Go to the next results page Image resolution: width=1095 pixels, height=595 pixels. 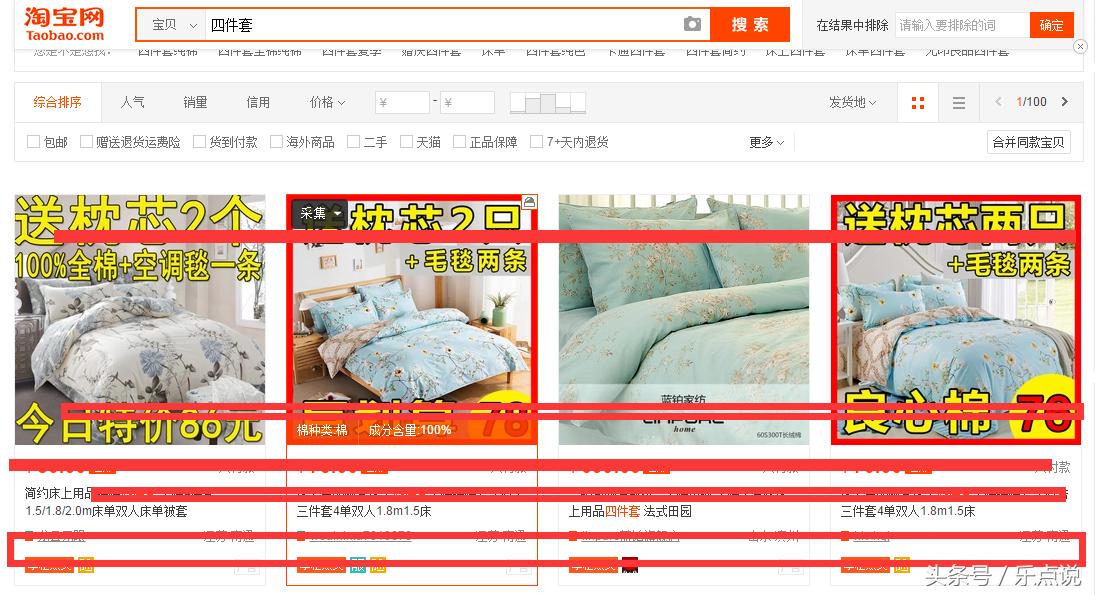pos(1065,102)
